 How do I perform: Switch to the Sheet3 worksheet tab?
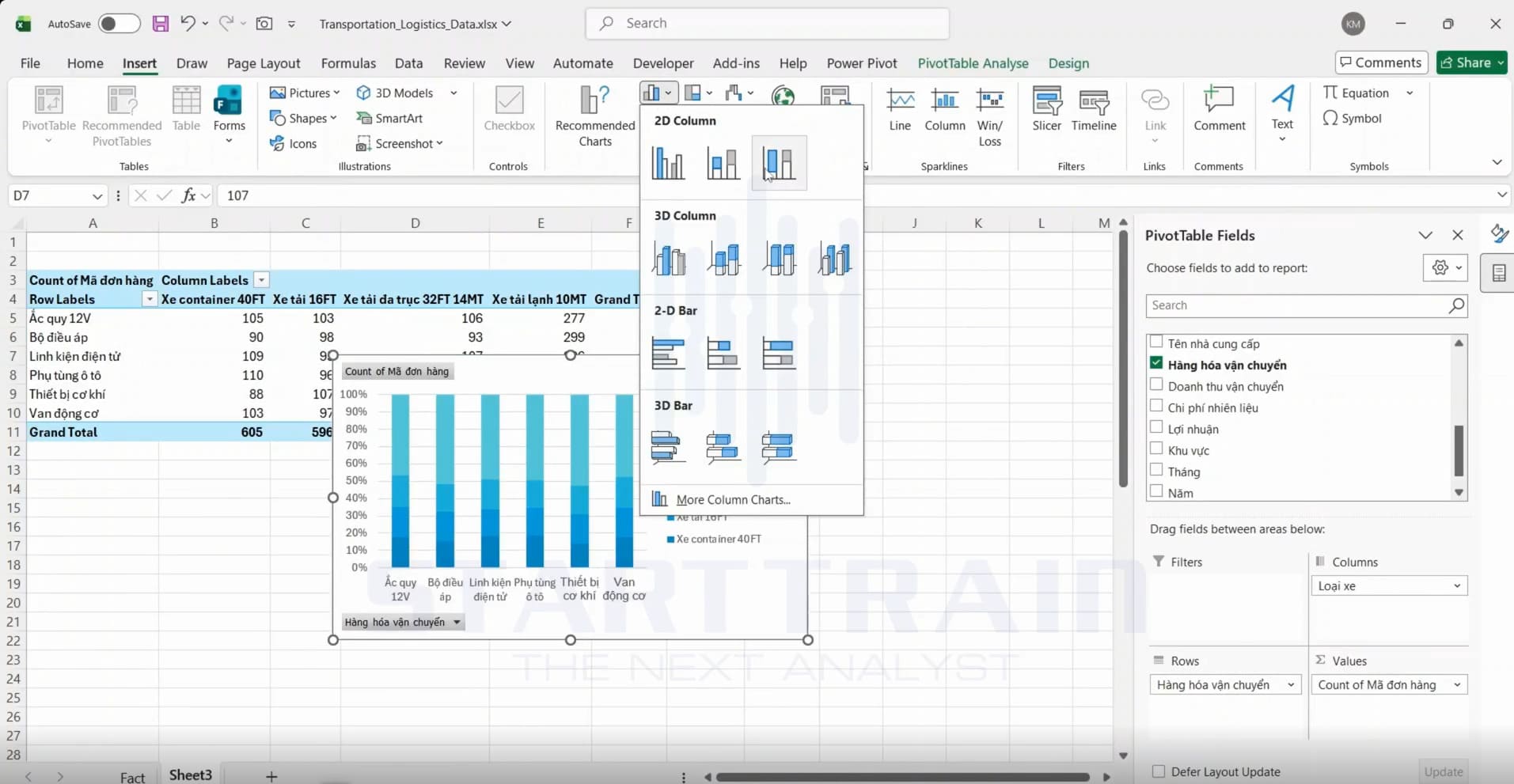[x=191, y=775]
